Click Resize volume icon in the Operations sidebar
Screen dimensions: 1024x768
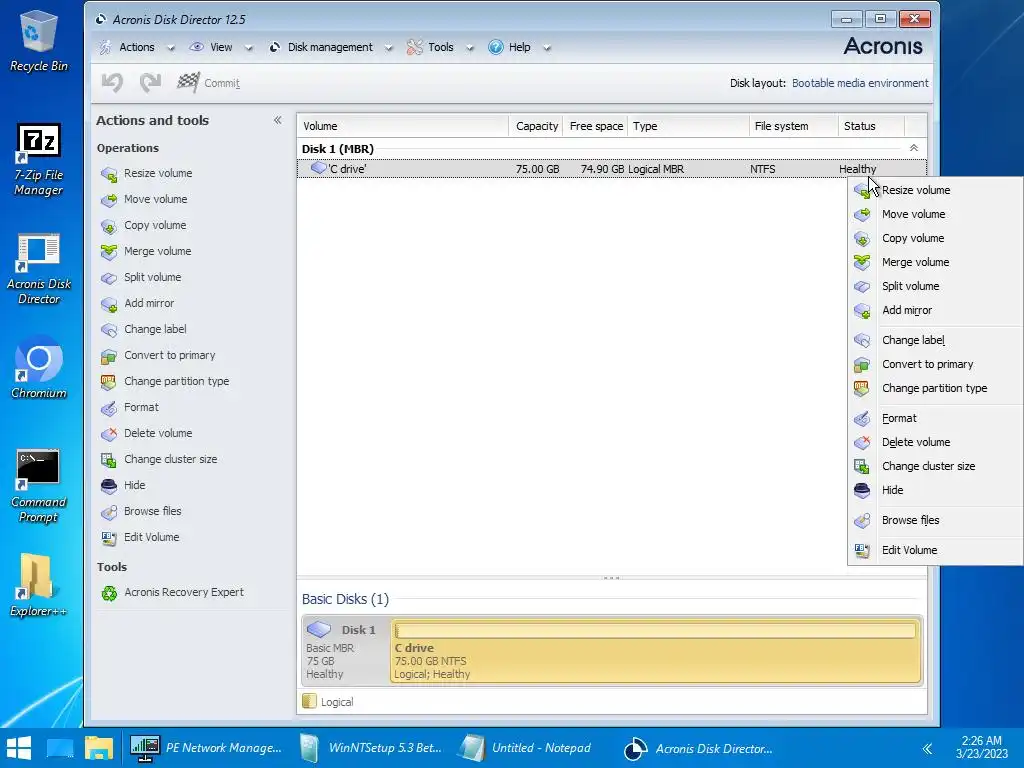point(109,174)
